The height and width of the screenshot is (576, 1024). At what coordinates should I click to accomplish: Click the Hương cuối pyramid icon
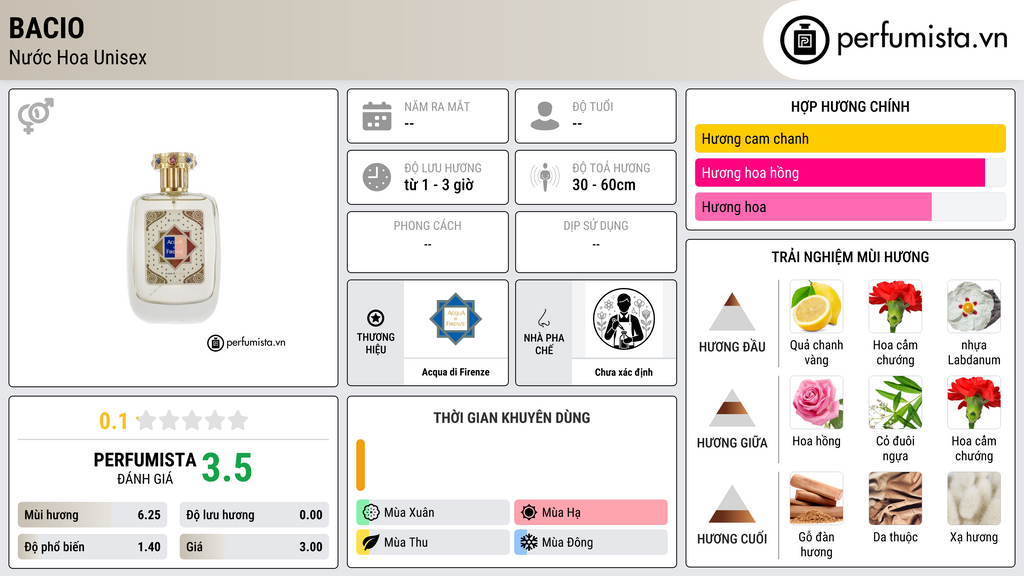pos(732,504)
